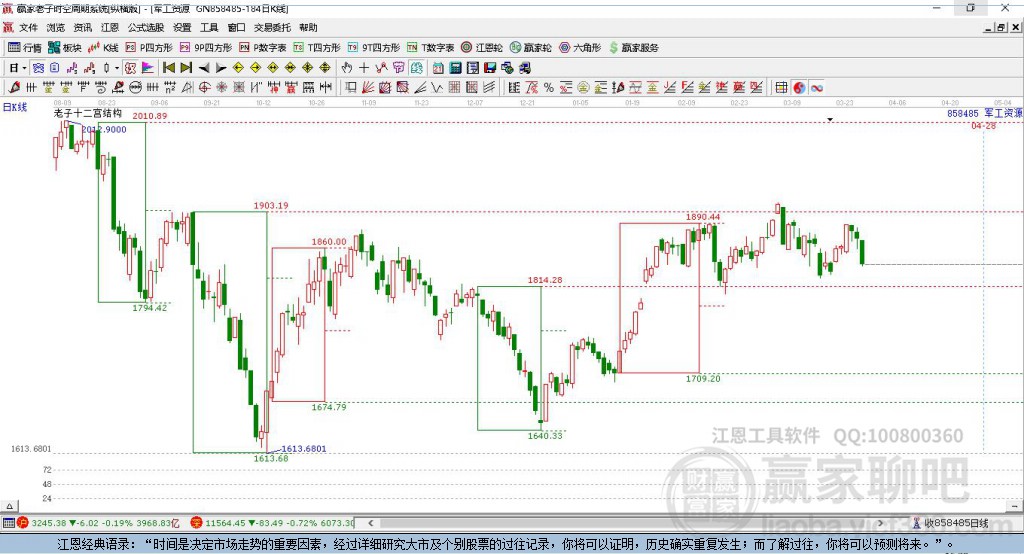Click the 收858485日线 status indicator

pos(951,523)
